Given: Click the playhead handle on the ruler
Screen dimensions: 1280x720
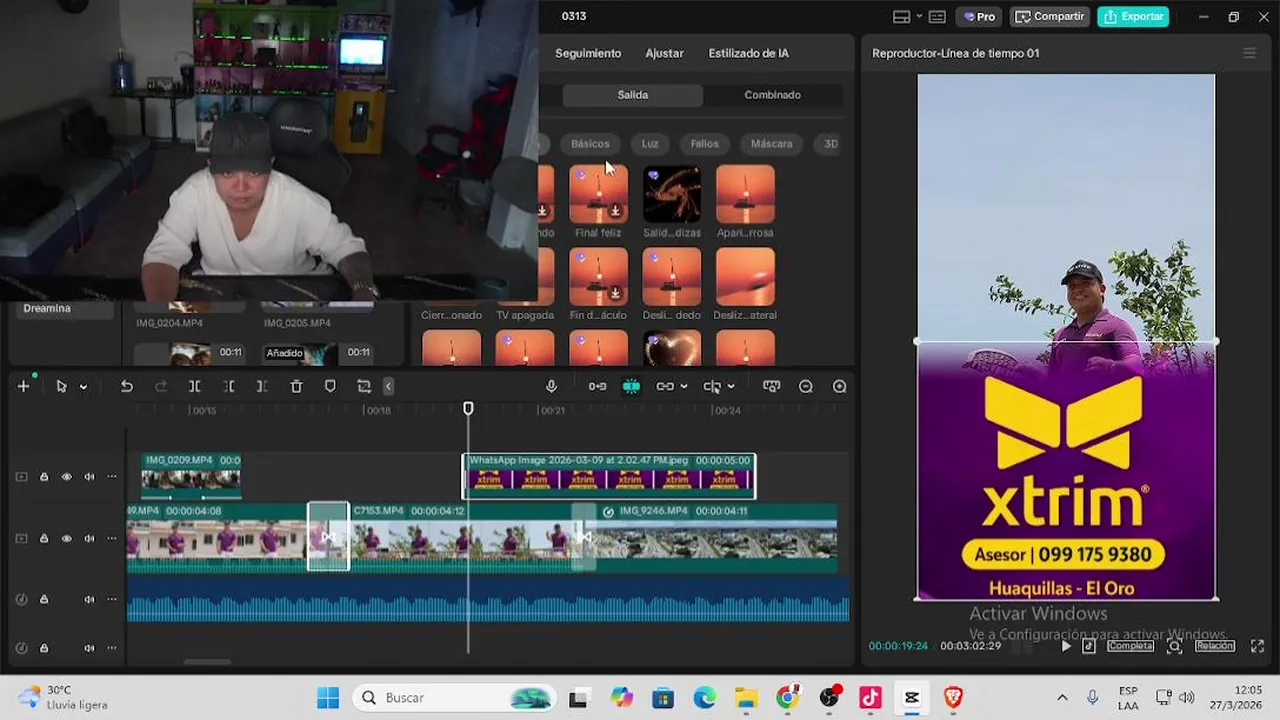Looking at the screenshot, I should (468, 408).
